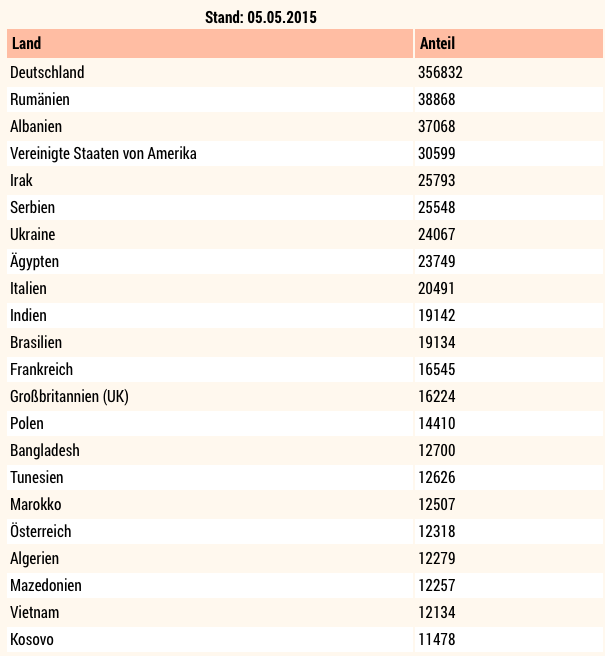The height and width of the screenshot is (656, 605).
Task: Click the Polen value 14410
Action: coord(437,423)
